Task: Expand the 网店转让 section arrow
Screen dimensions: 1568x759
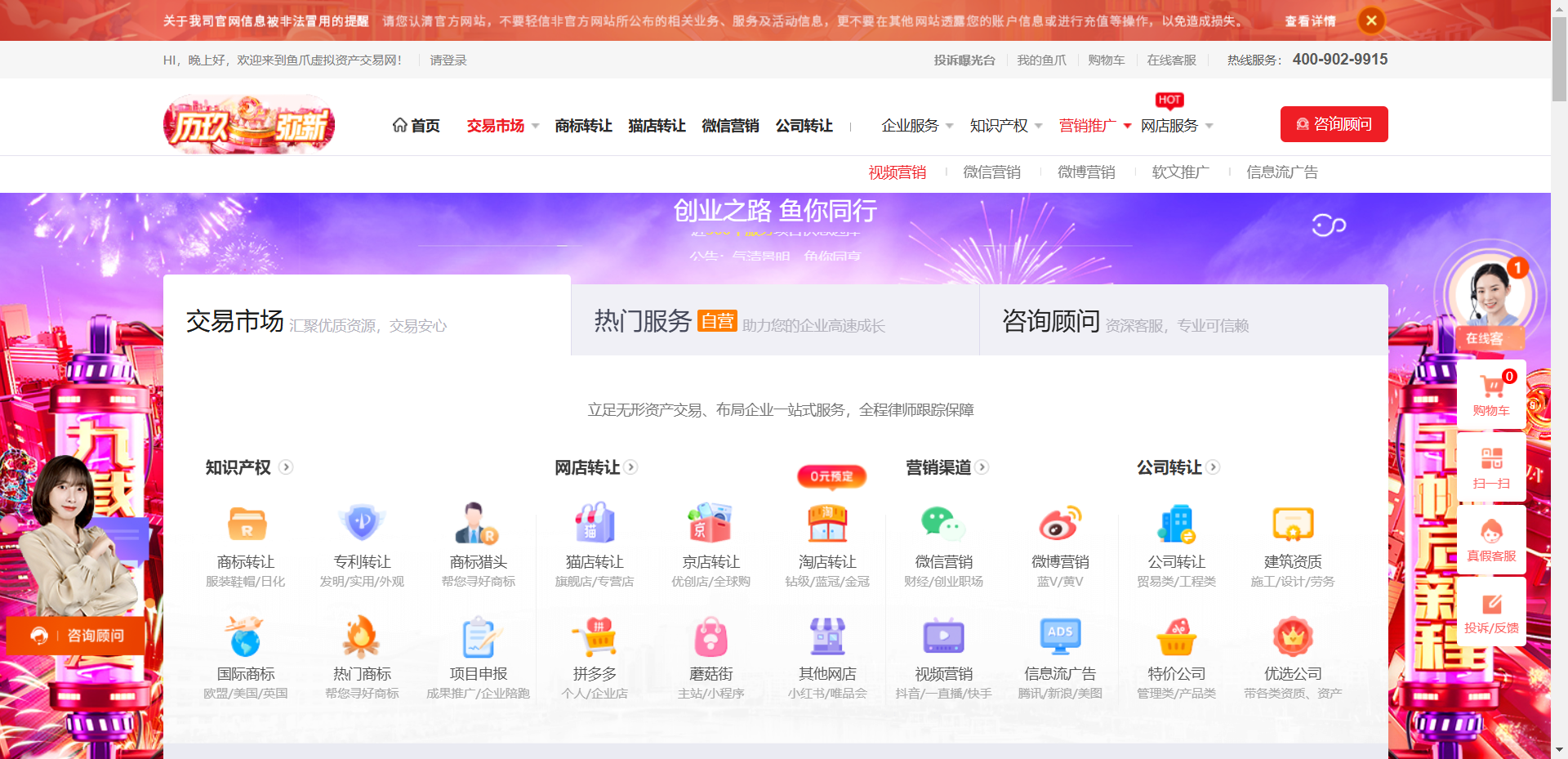Action: coord(631,467)
